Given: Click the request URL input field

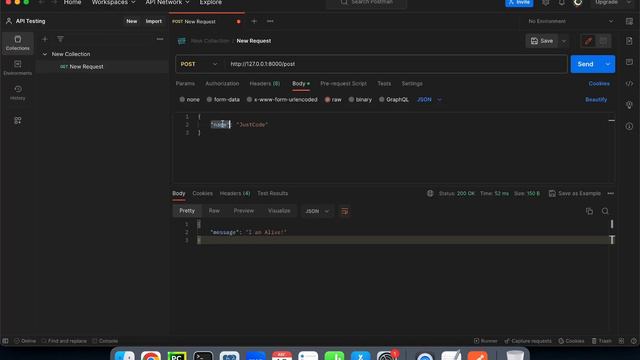Looking at the screenshot, I should [x=395, y=64].
